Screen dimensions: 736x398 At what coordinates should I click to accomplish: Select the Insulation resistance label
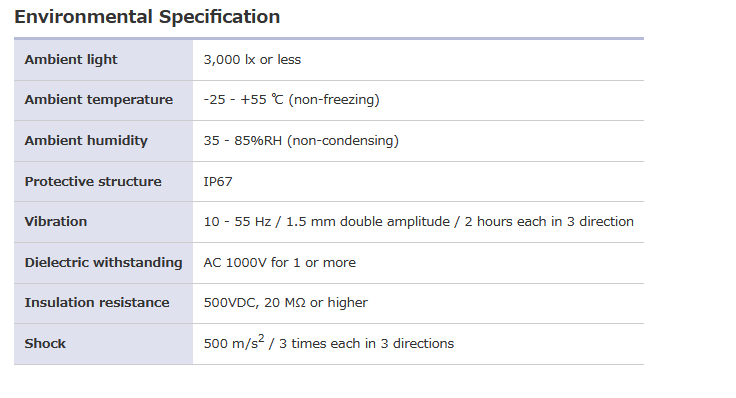97,303
